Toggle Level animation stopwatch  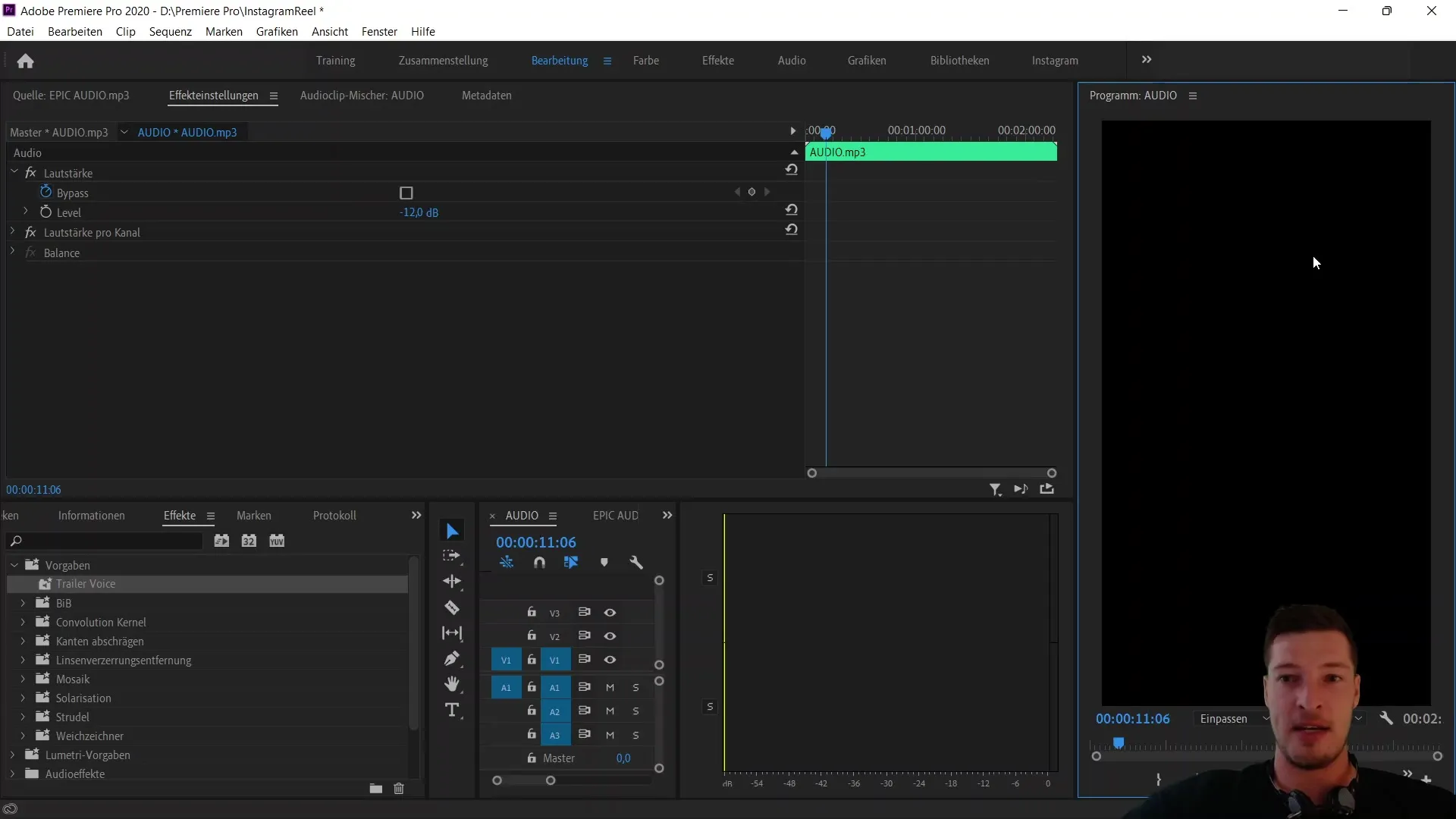(x=45, y=212)
